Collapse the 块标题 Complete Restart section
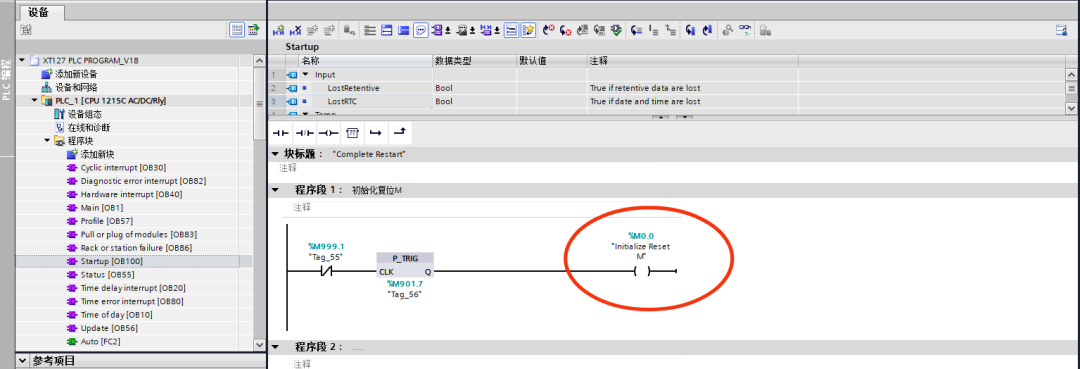Screen dimensions: 1080x369 pyautogui.click(x=276, y=154)
